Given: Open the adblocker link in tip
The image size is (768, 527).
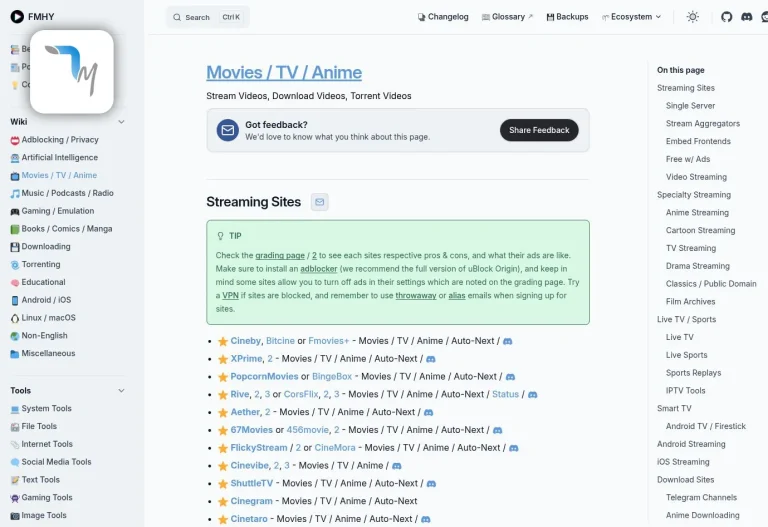Looking at the screenshot, I should pos(319,269).
